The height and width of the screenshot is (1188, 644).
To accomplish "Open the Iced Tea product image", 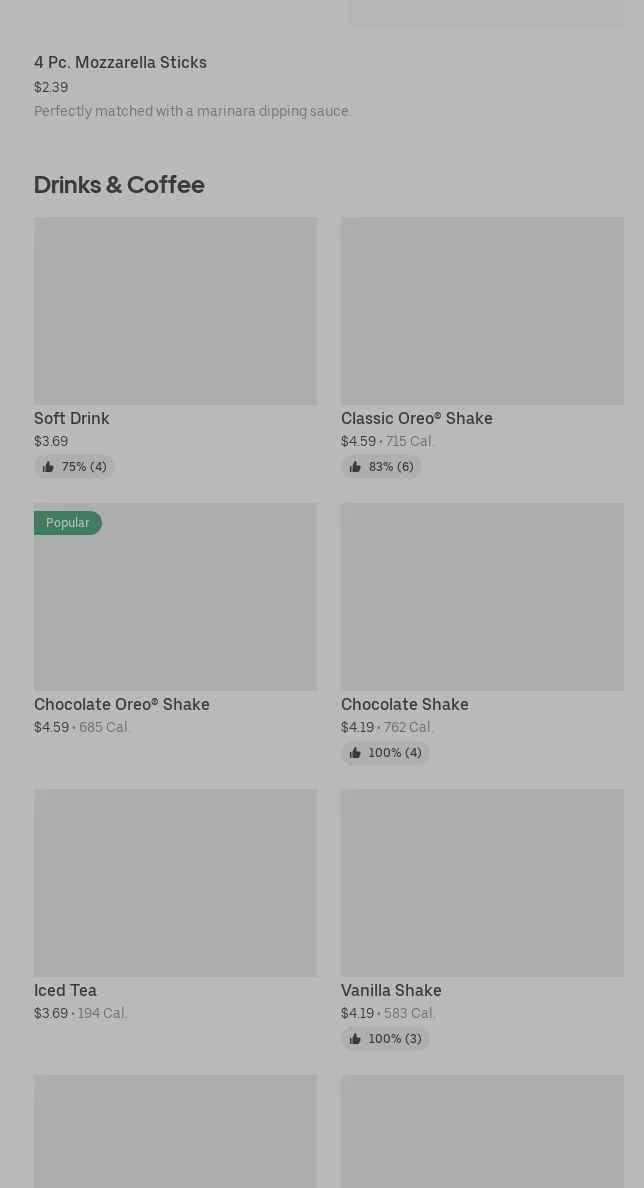I will 176,883.
